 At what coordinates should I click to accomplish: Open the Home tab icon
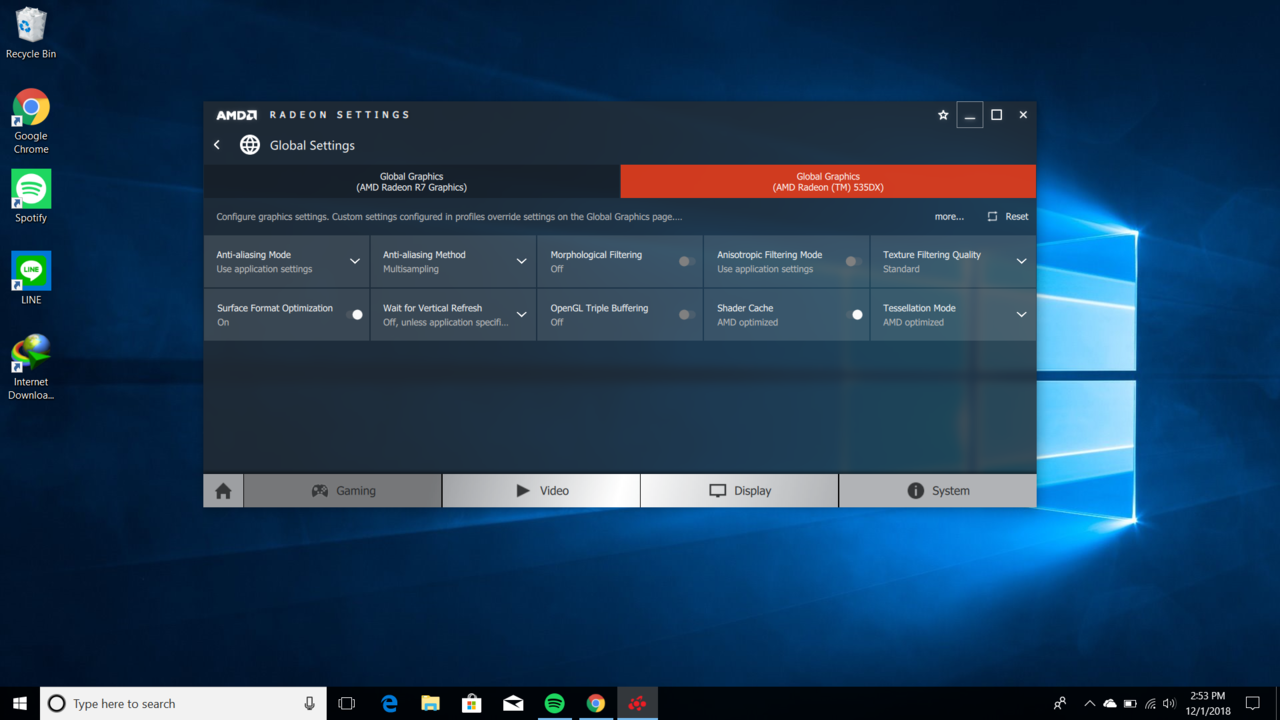click(x=223, y=491)
